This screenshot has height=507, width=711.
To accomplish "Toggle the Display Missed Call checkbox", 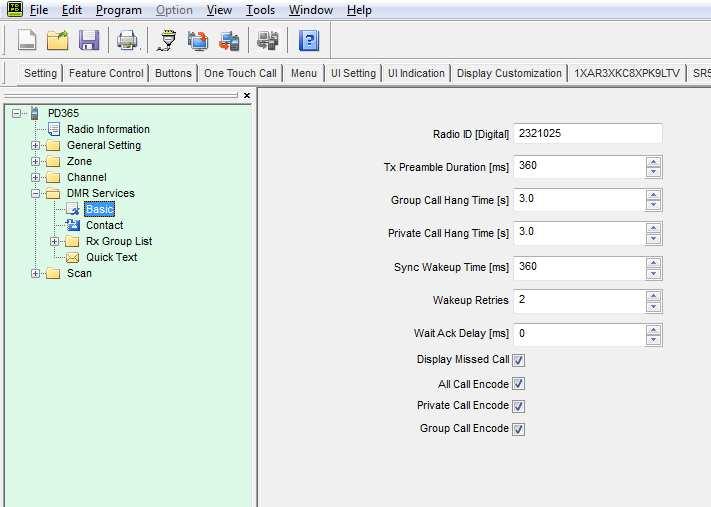I will [x=518, y=360].
